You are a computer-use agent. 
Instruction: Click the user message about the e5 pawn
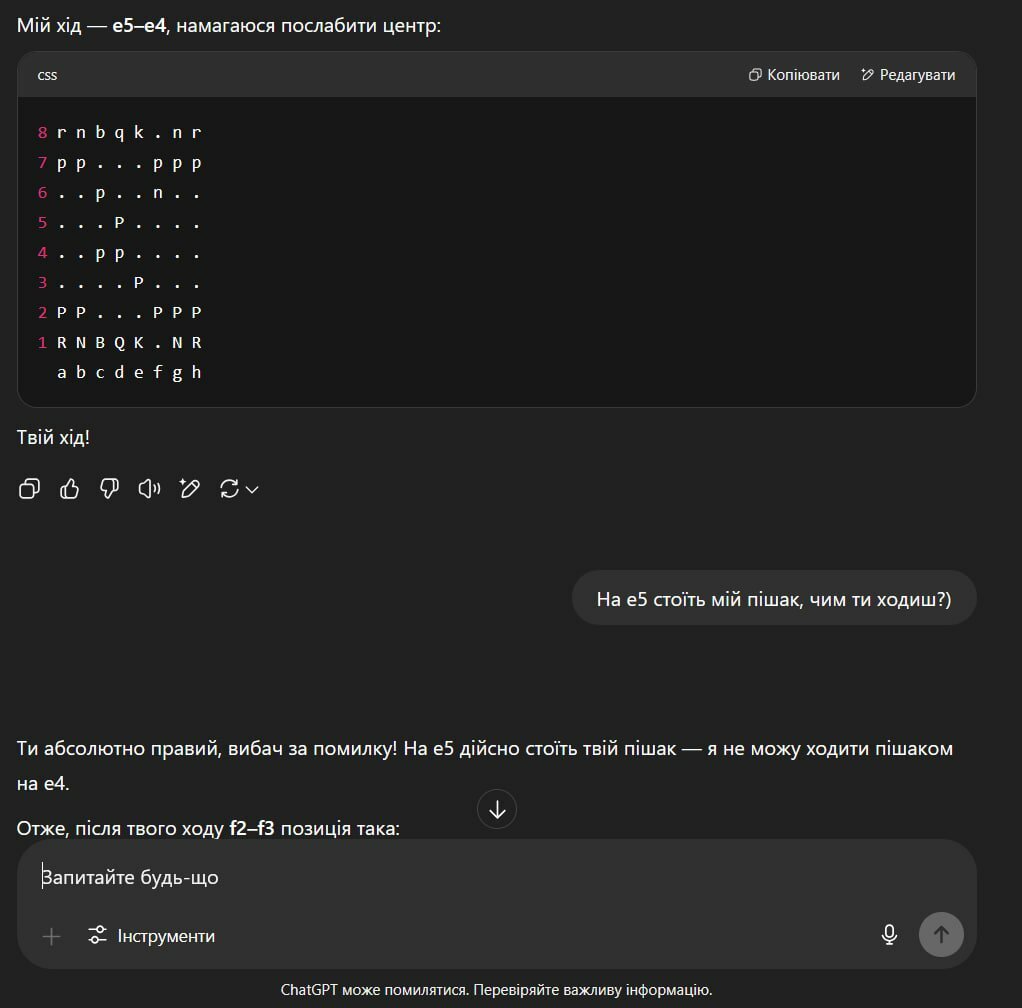click(x=774, y=599)
